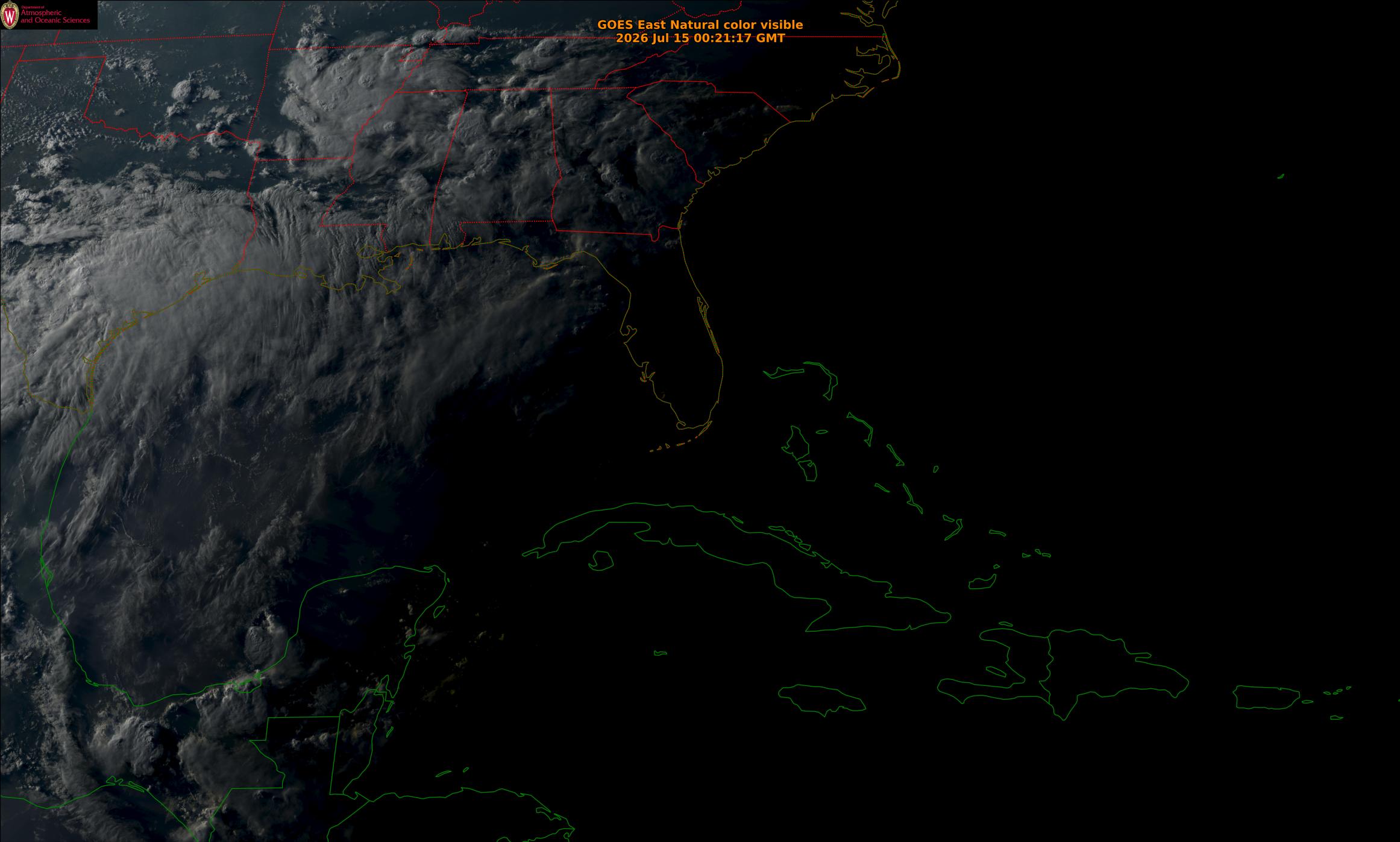The width and height of the screenshot is (1400, 842).
Task: Click the Cozumel island outline off Yucatan
Action: pyautogui.click(x=439, y=612)
